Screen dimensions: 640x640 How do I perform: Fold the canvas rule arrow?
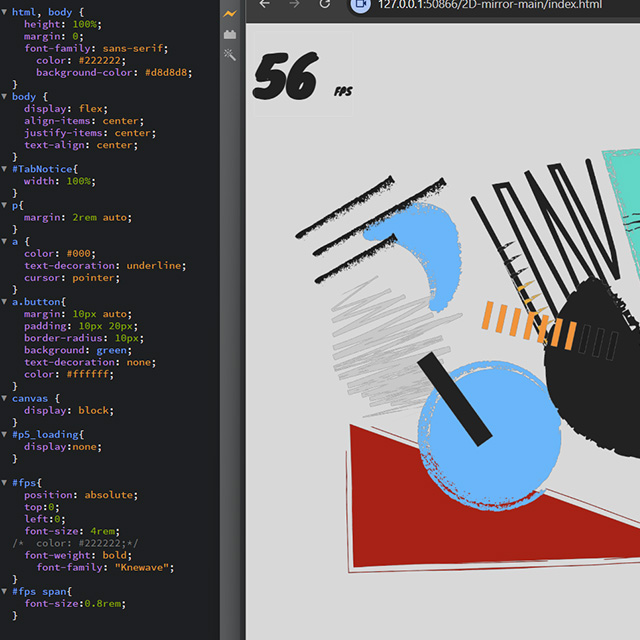[x=4, y=398]
